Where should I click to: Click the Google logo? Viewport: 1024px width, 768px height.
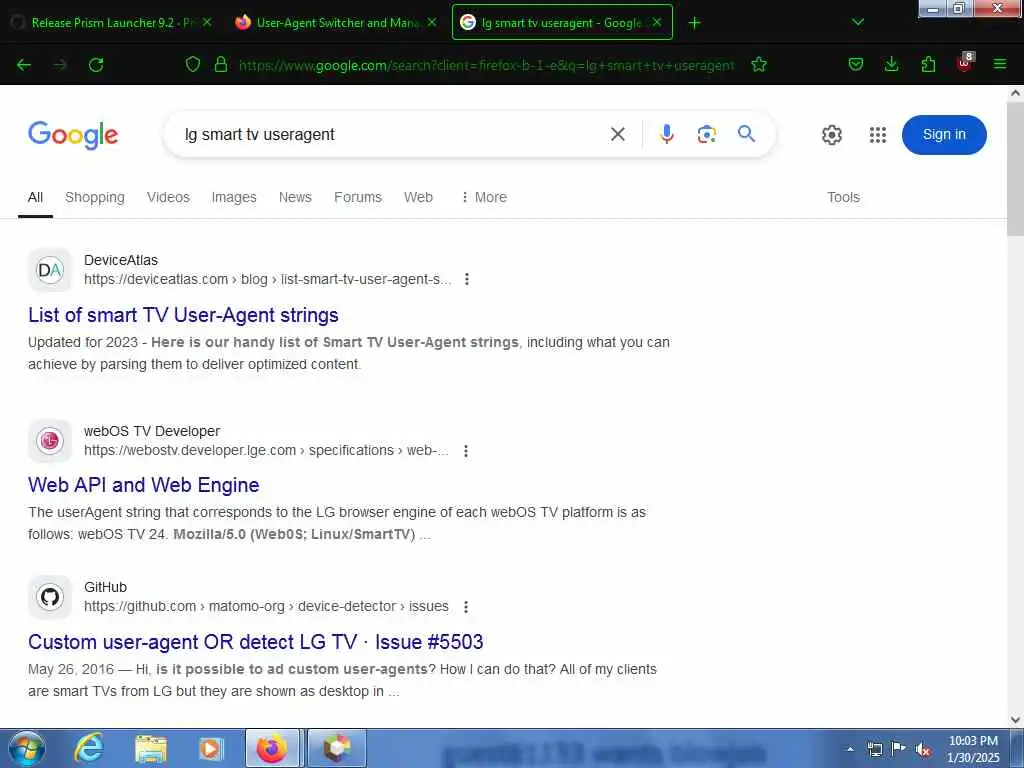pos(73,135)
